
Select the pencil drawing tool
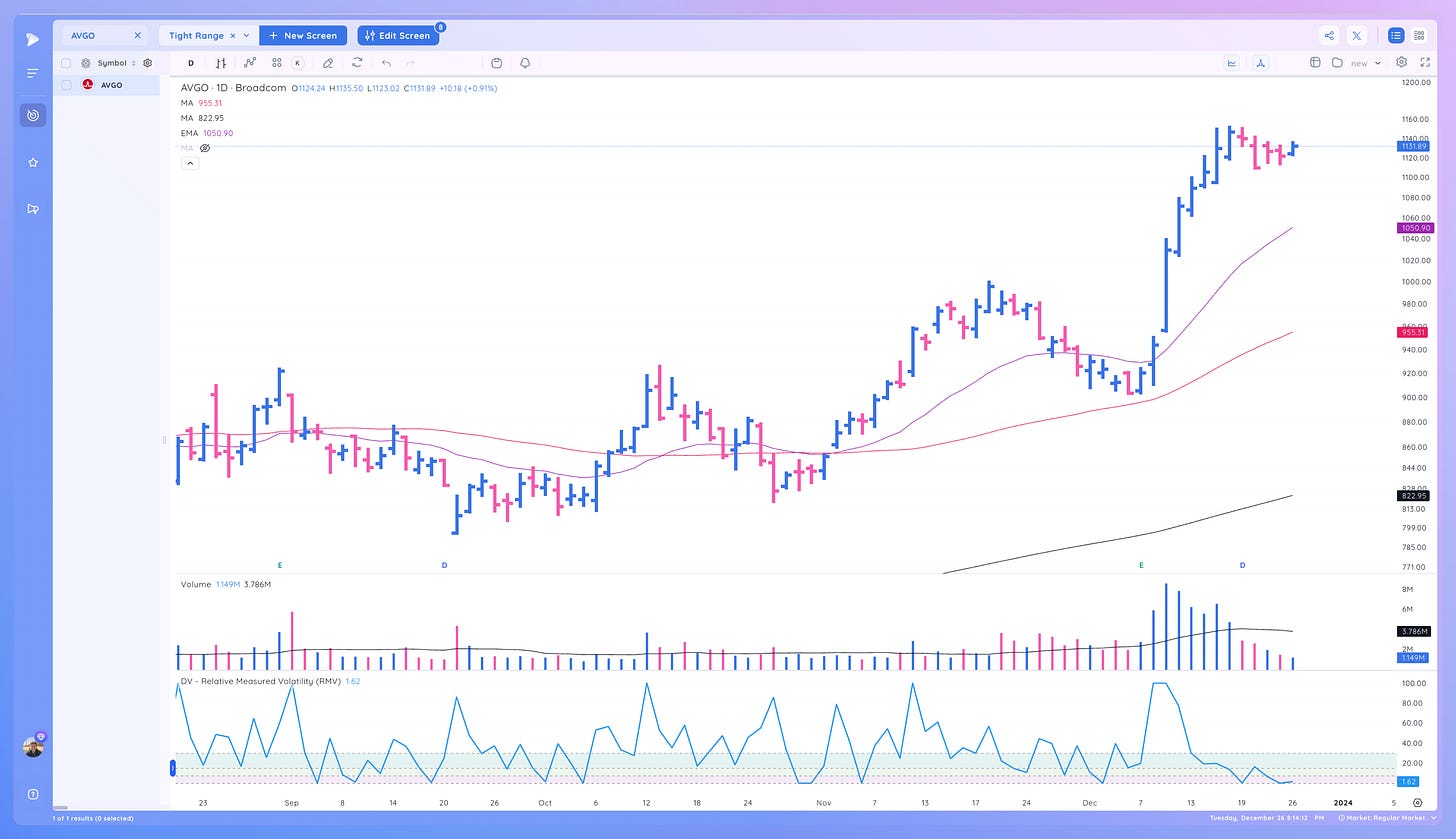tap(328, 63)
